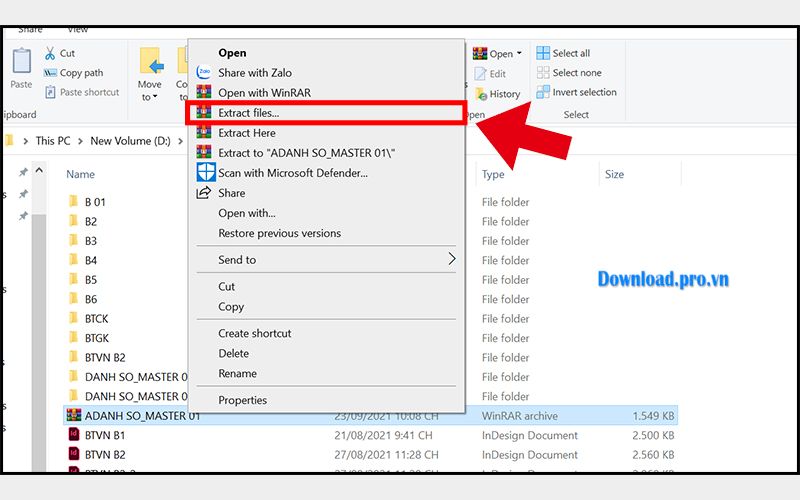The image size is (800, 500).
Task: Click the History icon in ribbon
Action: [481, 94]
